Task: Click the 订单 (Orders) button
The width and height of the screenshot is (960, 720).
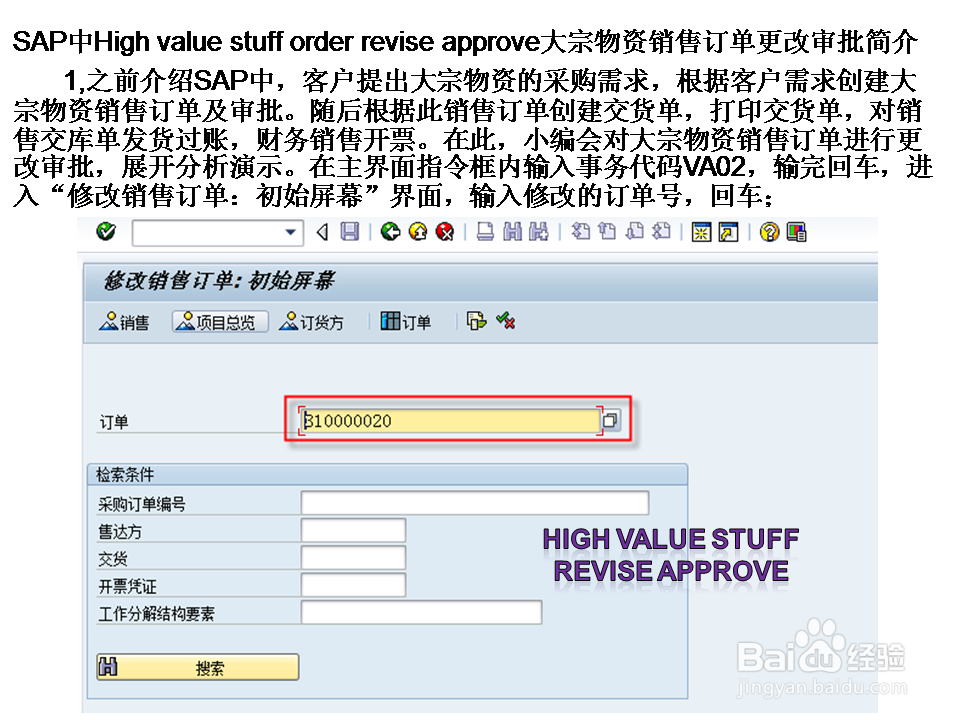Action: [x=406, y=321]
